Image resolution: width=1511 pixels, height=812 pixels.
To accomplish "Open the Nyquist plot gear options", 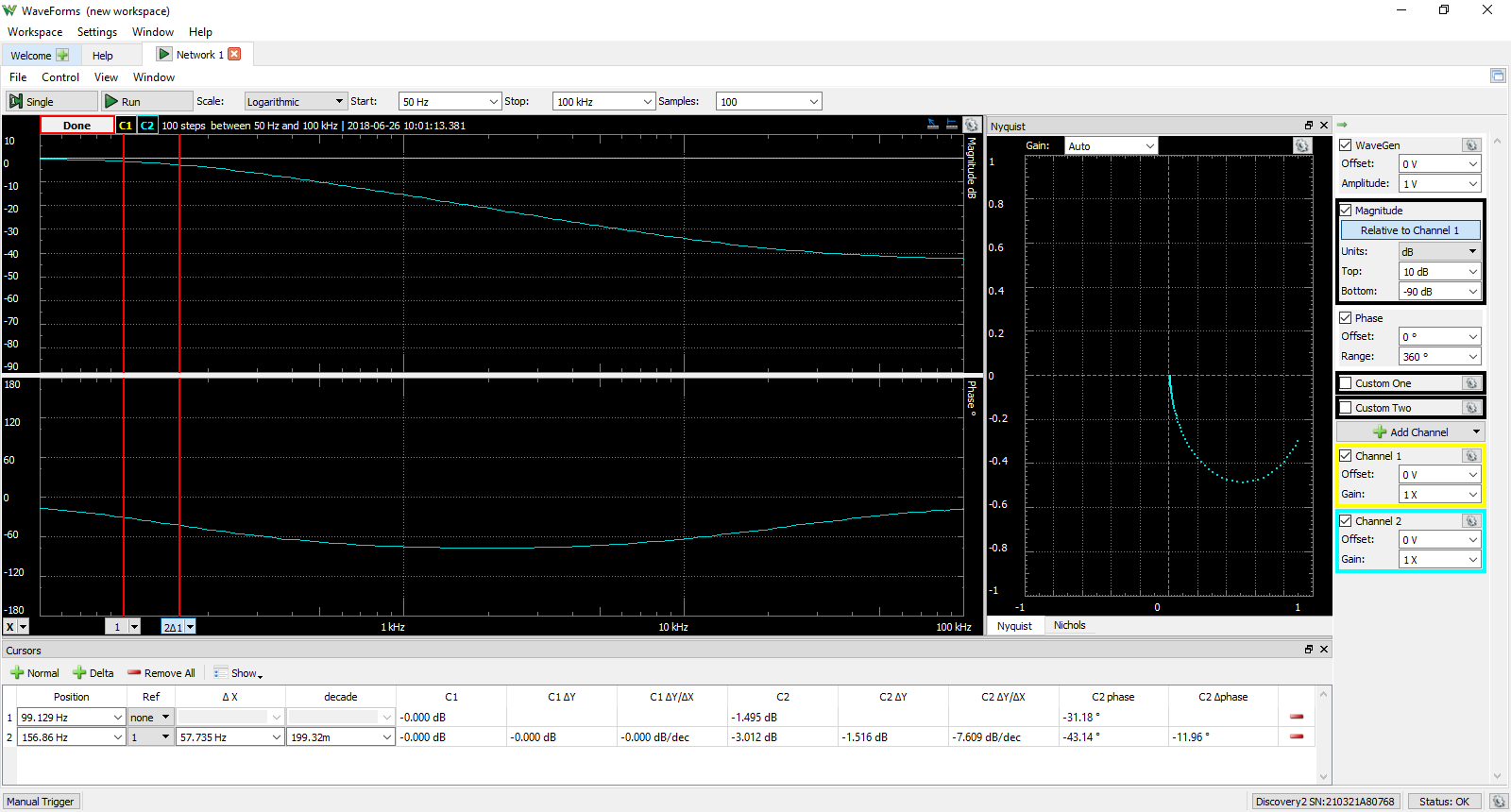I will tap(1302, 145).
